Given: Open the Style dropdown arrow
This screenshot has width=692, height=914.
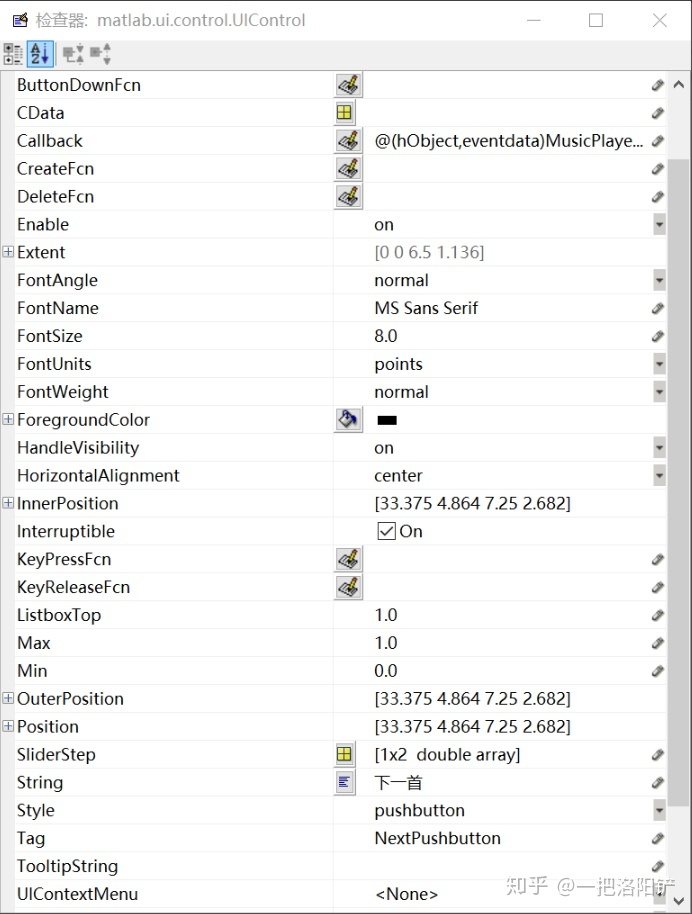Looking at the screenshot, I should point(659,810).
